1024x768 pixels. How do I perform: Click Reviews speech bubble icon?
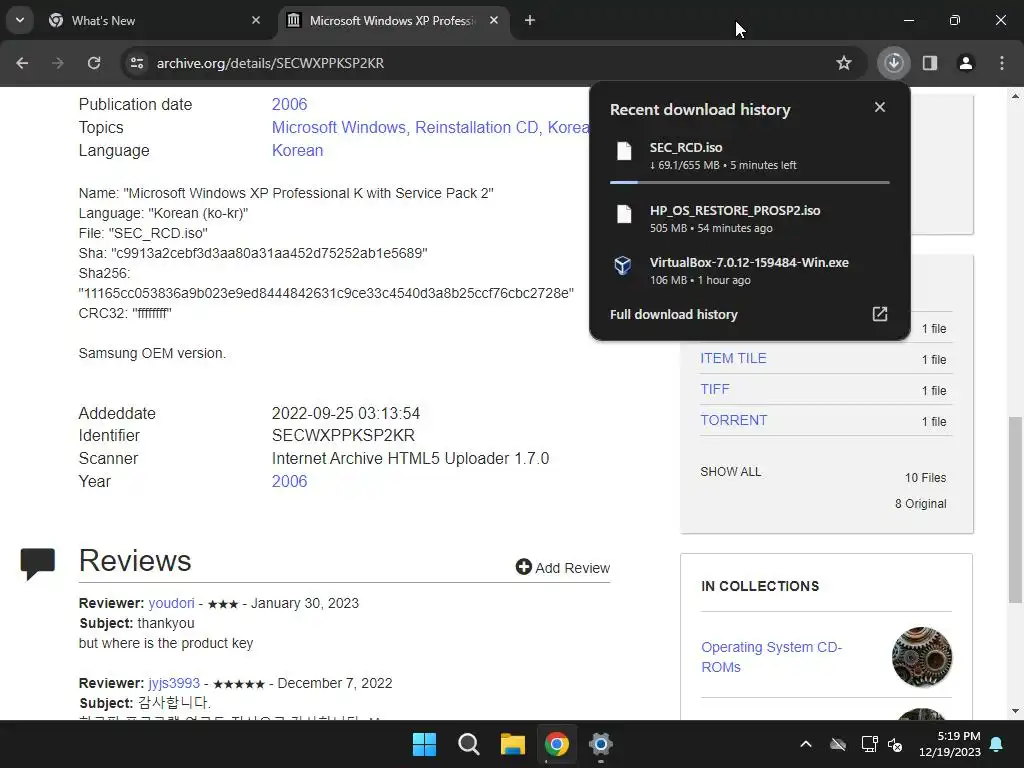(x=37, y=564)
